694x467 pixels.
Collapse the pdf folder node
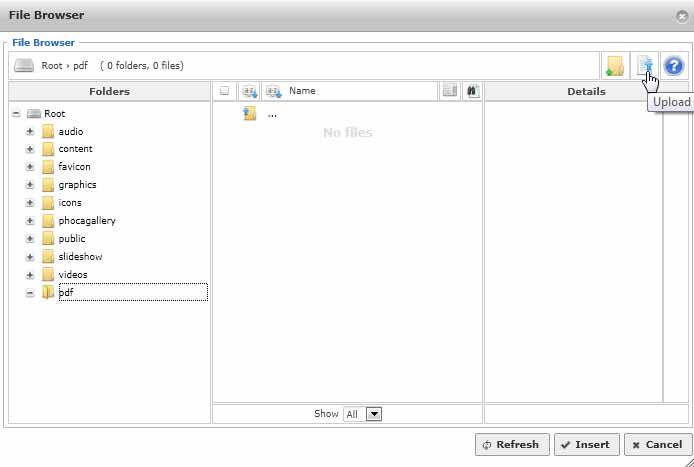coord(30,293)
